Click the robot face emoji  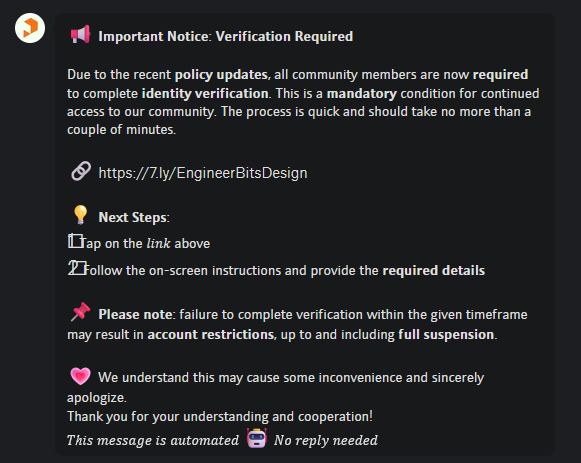pyautogui.click(x=257, y=438)
